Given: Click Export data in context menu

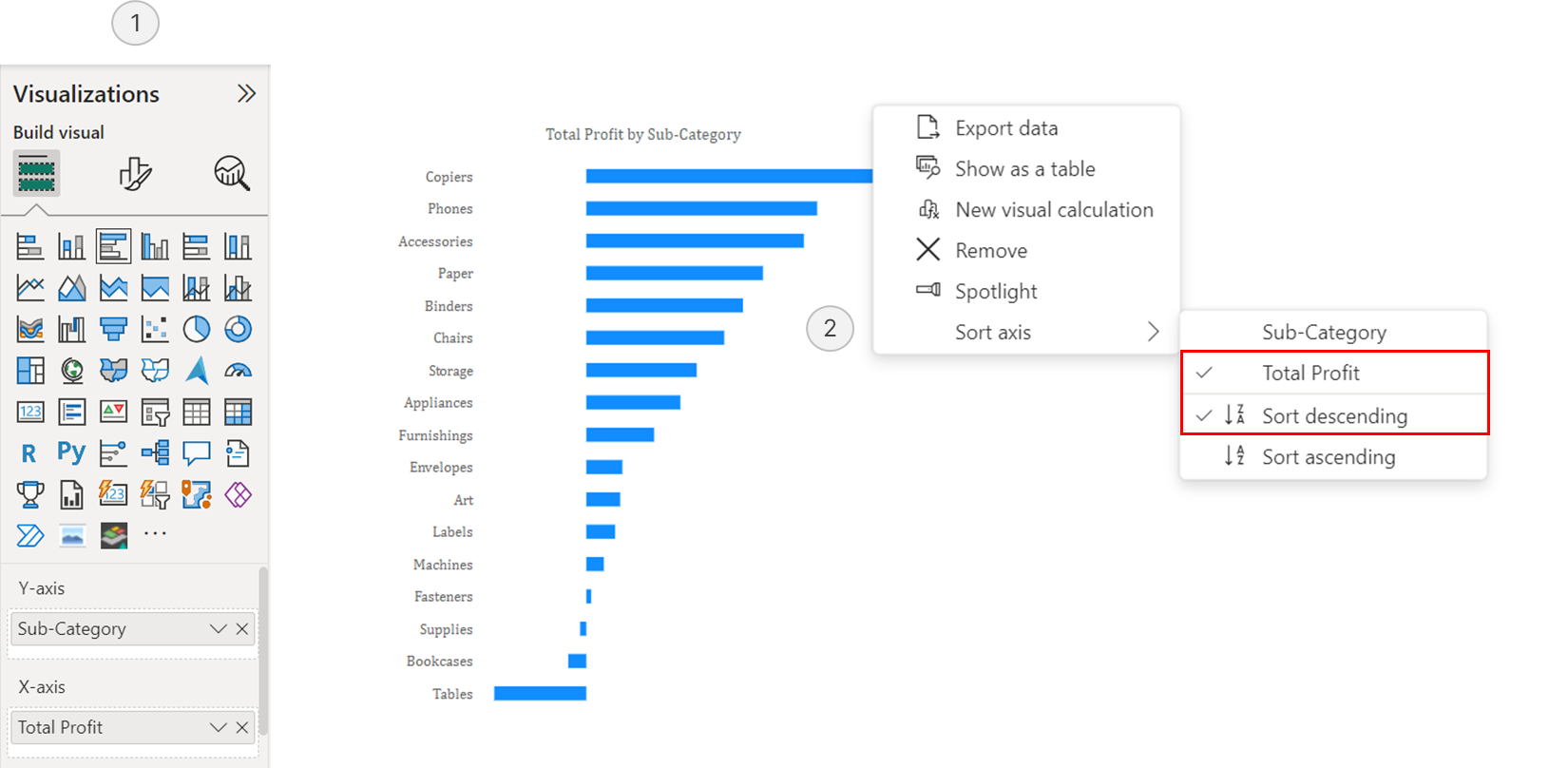Looking at the screenshot, I should pyautogui.click(x=1005, y=128).
